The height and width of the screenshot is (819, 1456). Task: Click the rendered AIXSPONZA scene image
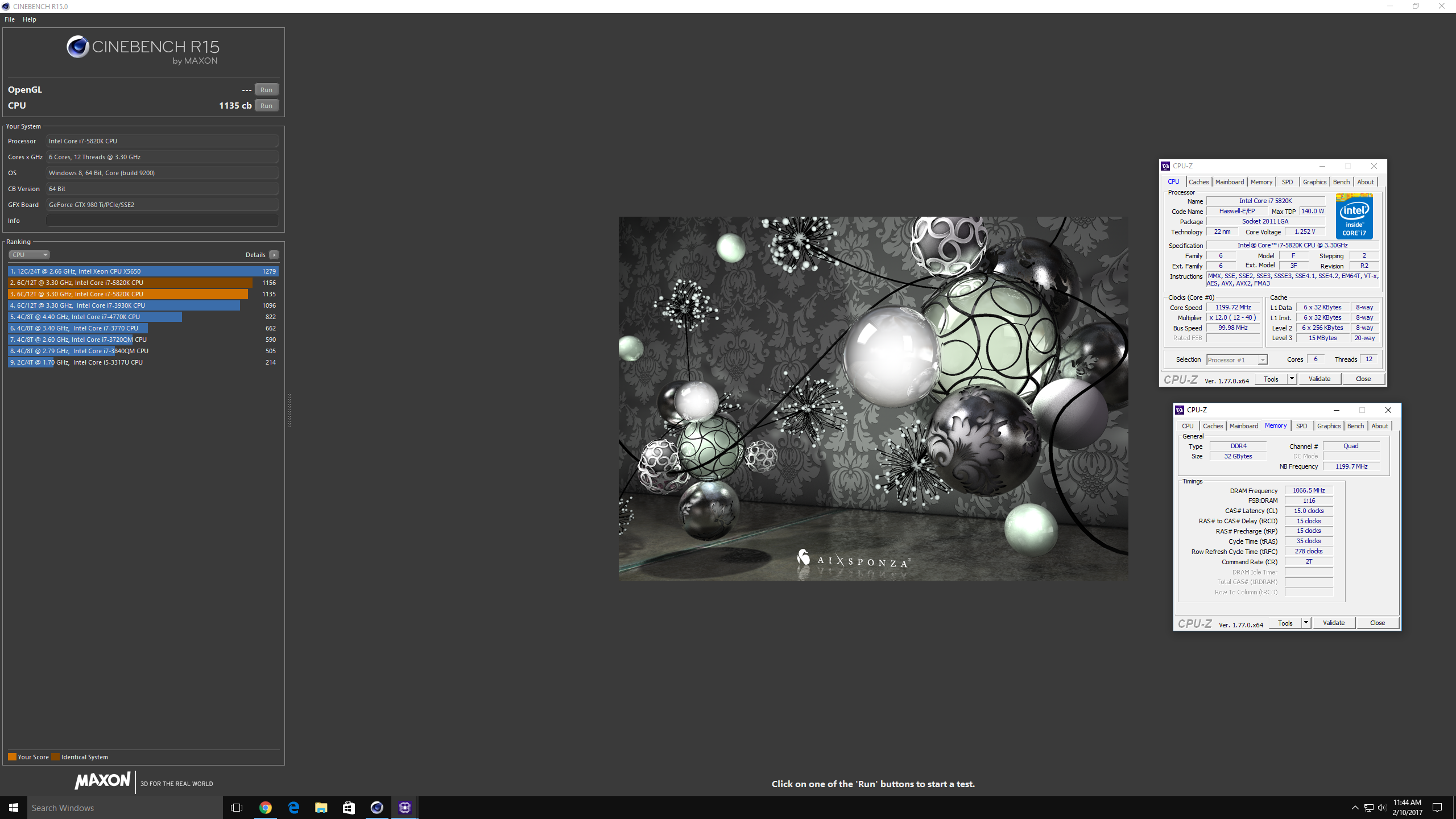coord(873,398)
